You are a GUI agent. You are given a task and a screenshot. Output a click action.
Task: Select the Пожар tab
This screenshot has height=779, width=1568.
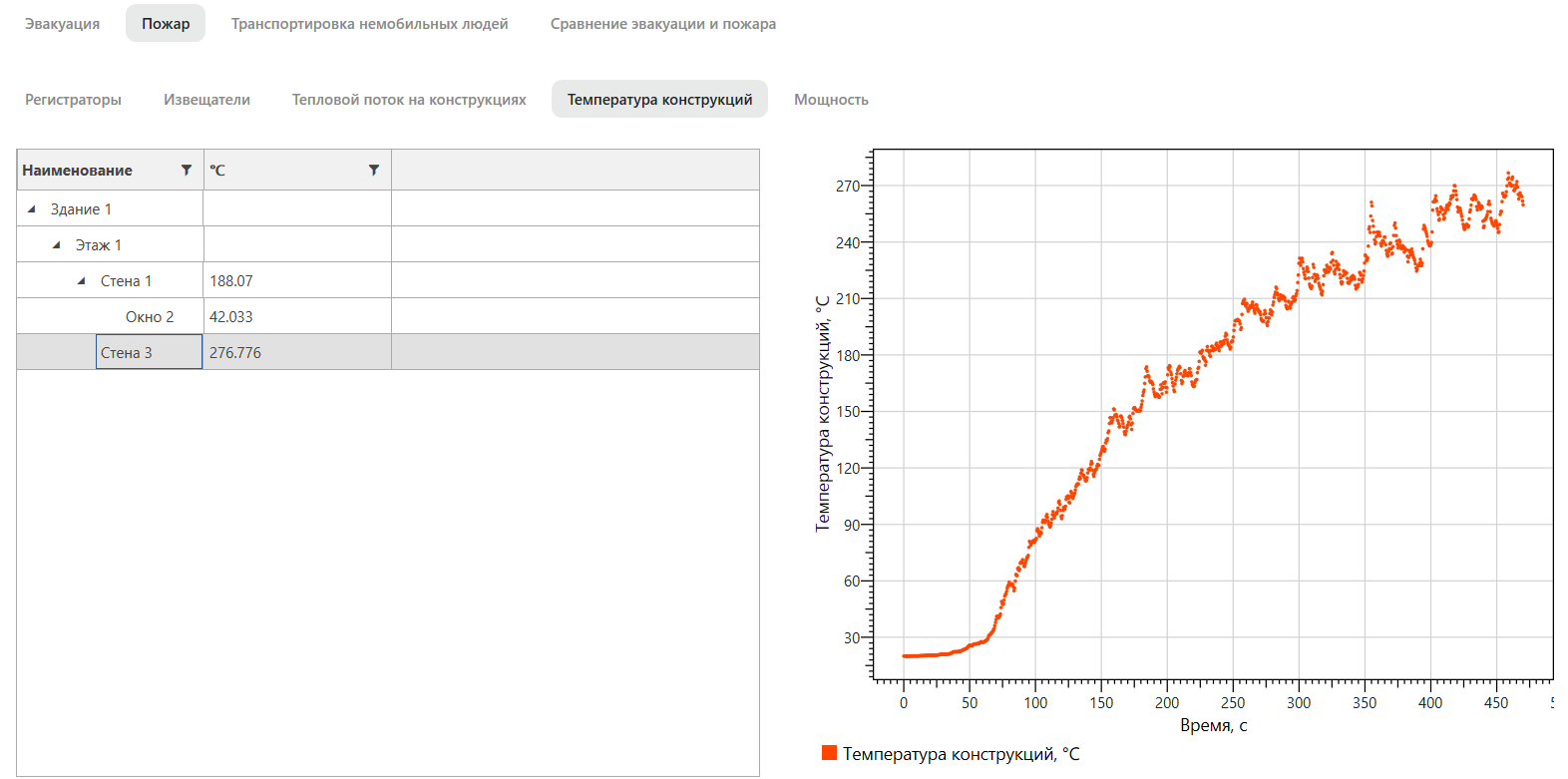(x=166, y=24)
